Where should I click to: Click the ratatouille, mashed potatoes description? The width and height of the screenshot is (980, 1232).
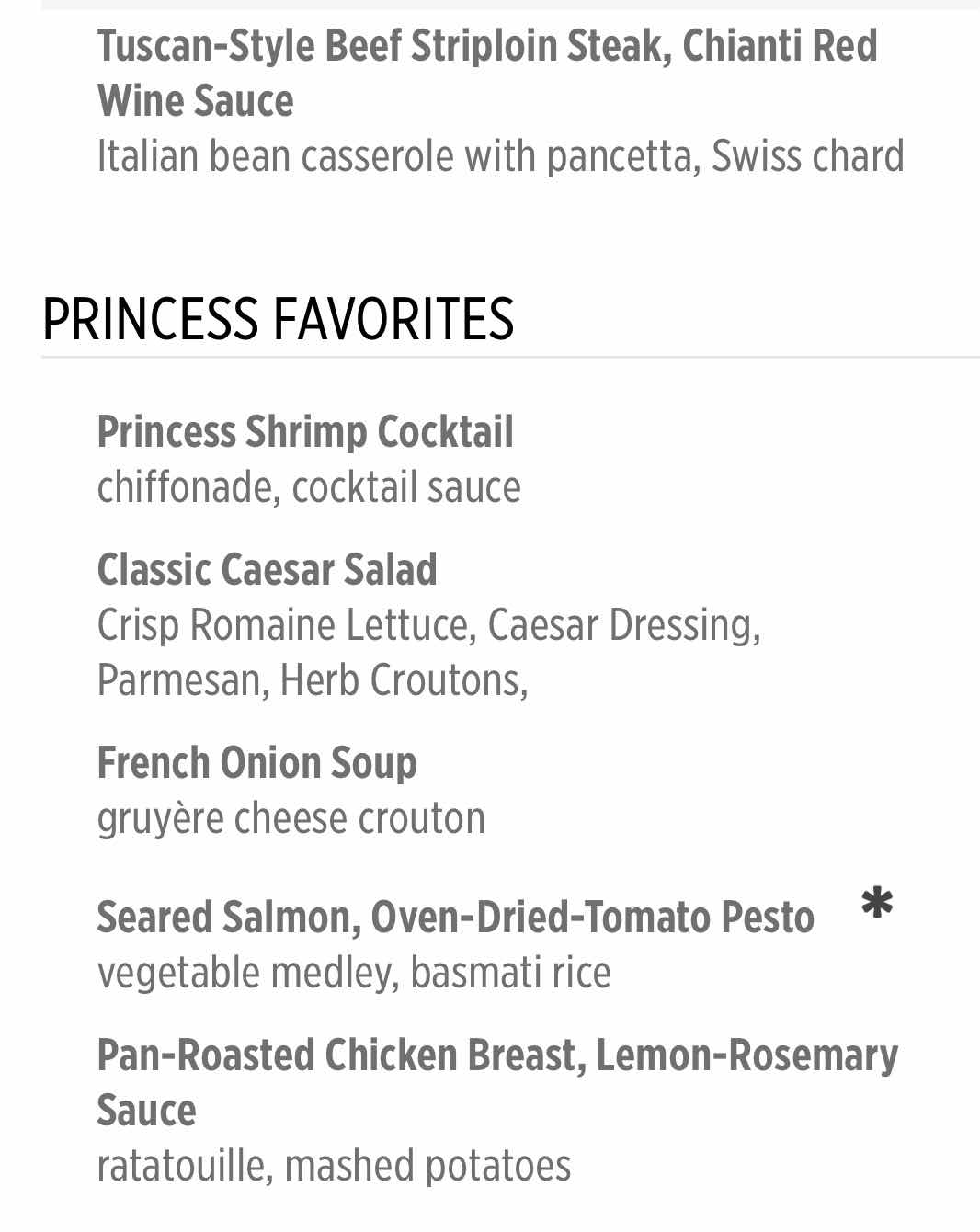click(334, 1166)
